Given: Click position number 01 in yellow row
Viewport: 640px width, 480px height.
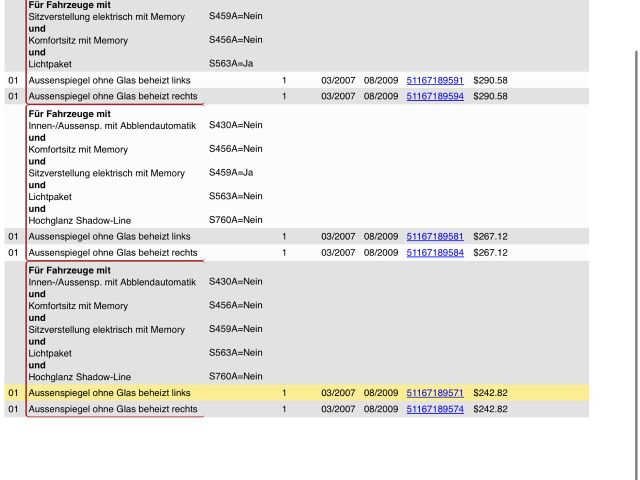Looking at the screenshot, I should [x=13, y=393].
